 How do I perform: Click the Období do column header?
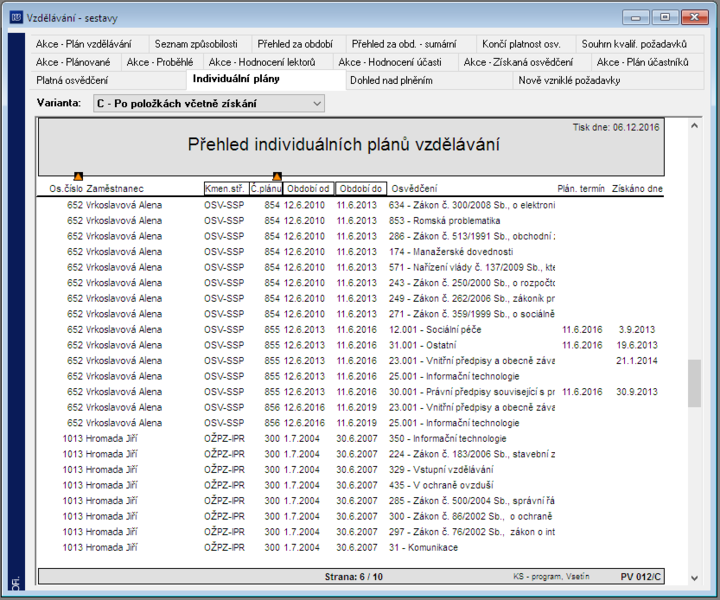point(361,189)
